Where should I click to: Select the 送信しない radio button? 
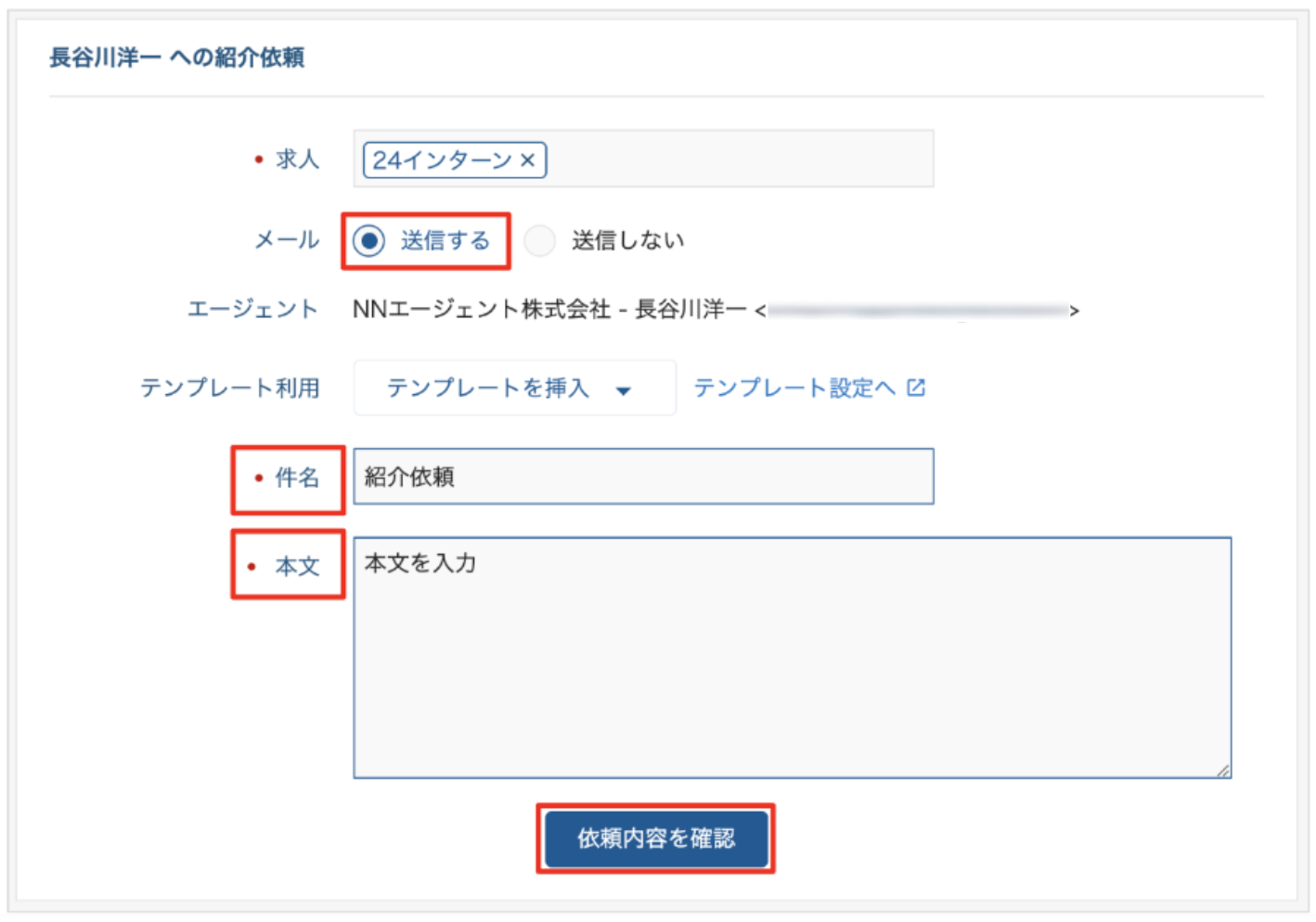[x=539, y=241]
